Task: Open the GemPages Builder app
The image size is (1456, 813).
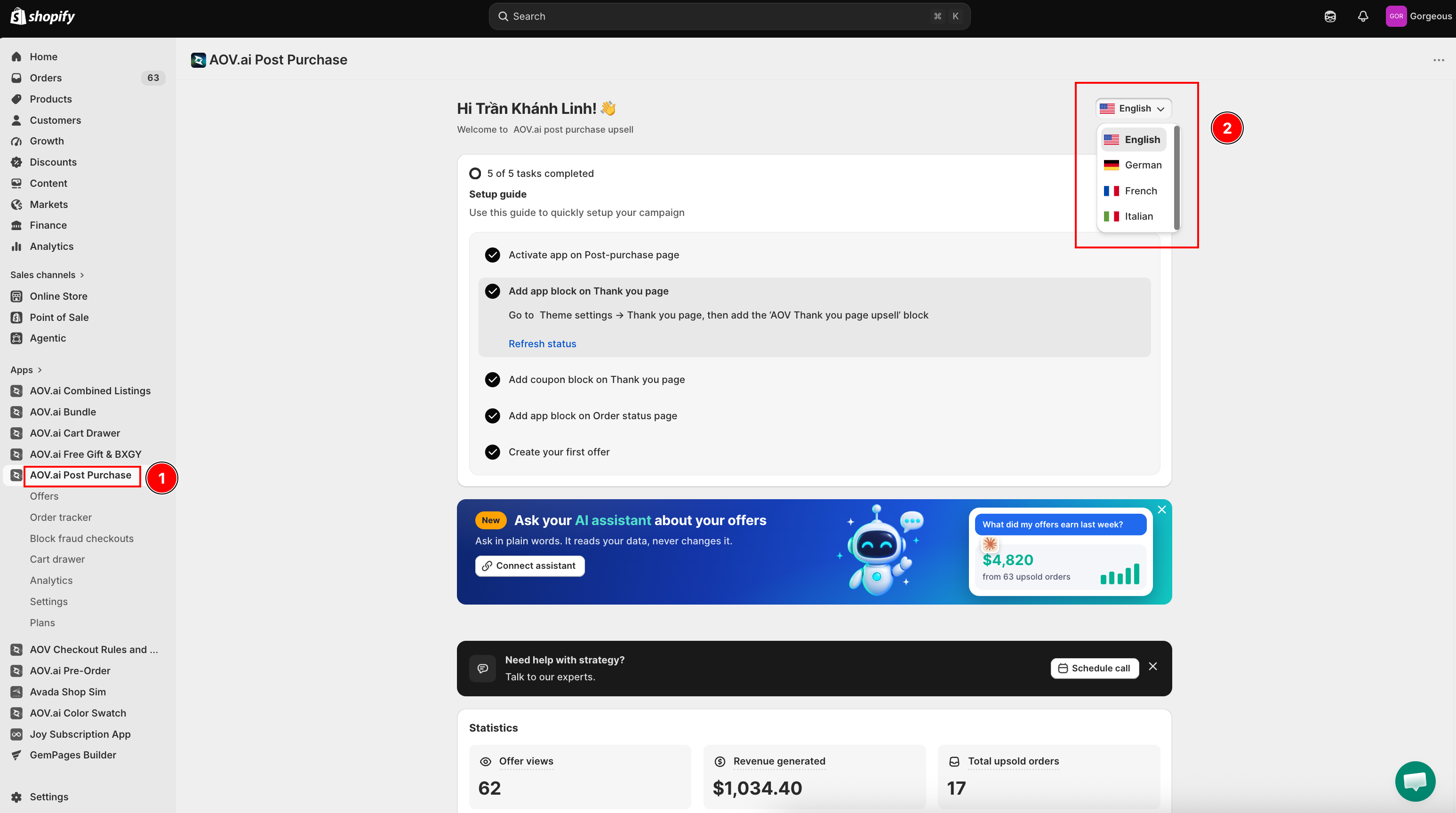Action: [73, 756]
